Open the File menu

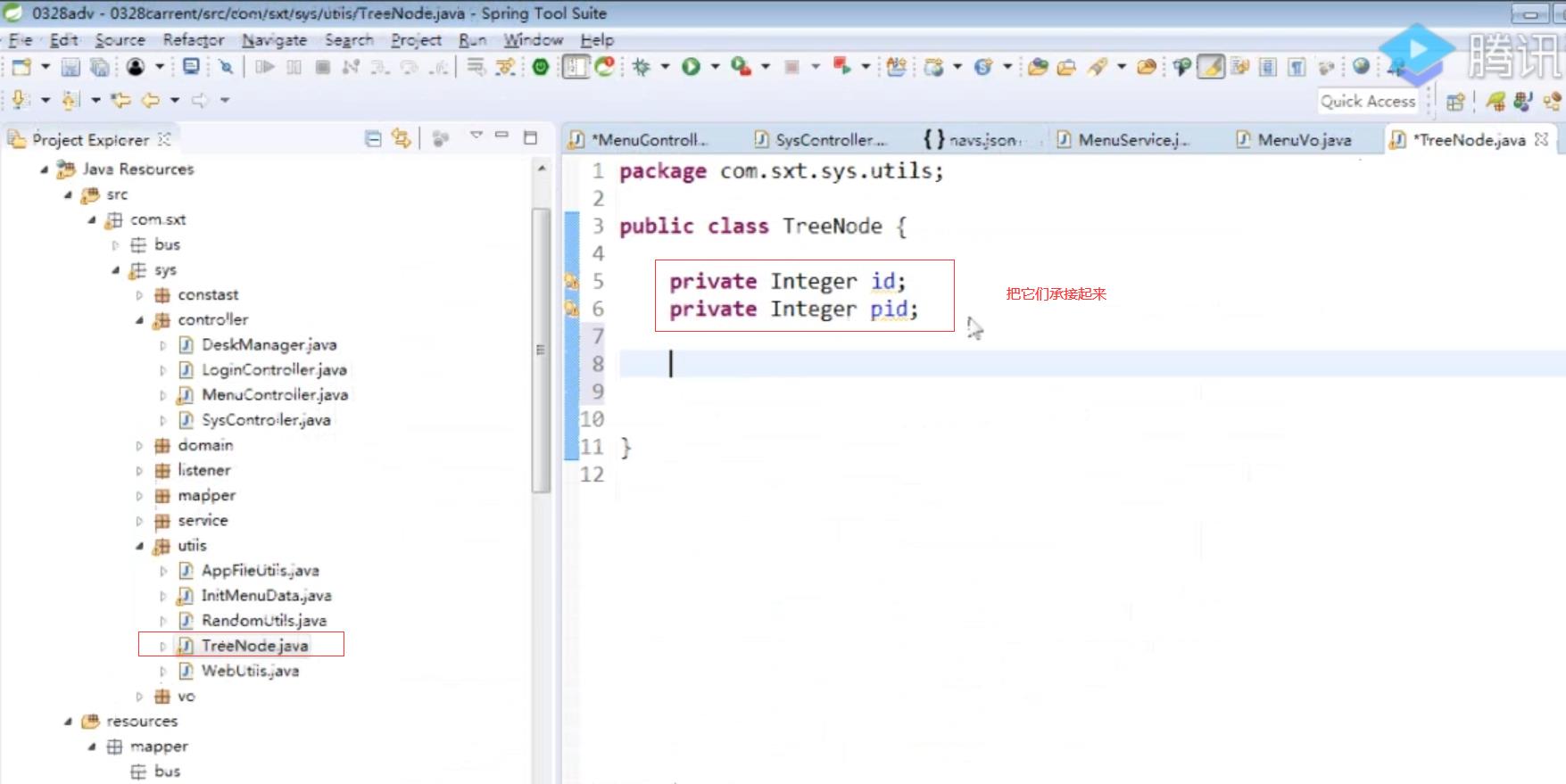click(20, 40)
